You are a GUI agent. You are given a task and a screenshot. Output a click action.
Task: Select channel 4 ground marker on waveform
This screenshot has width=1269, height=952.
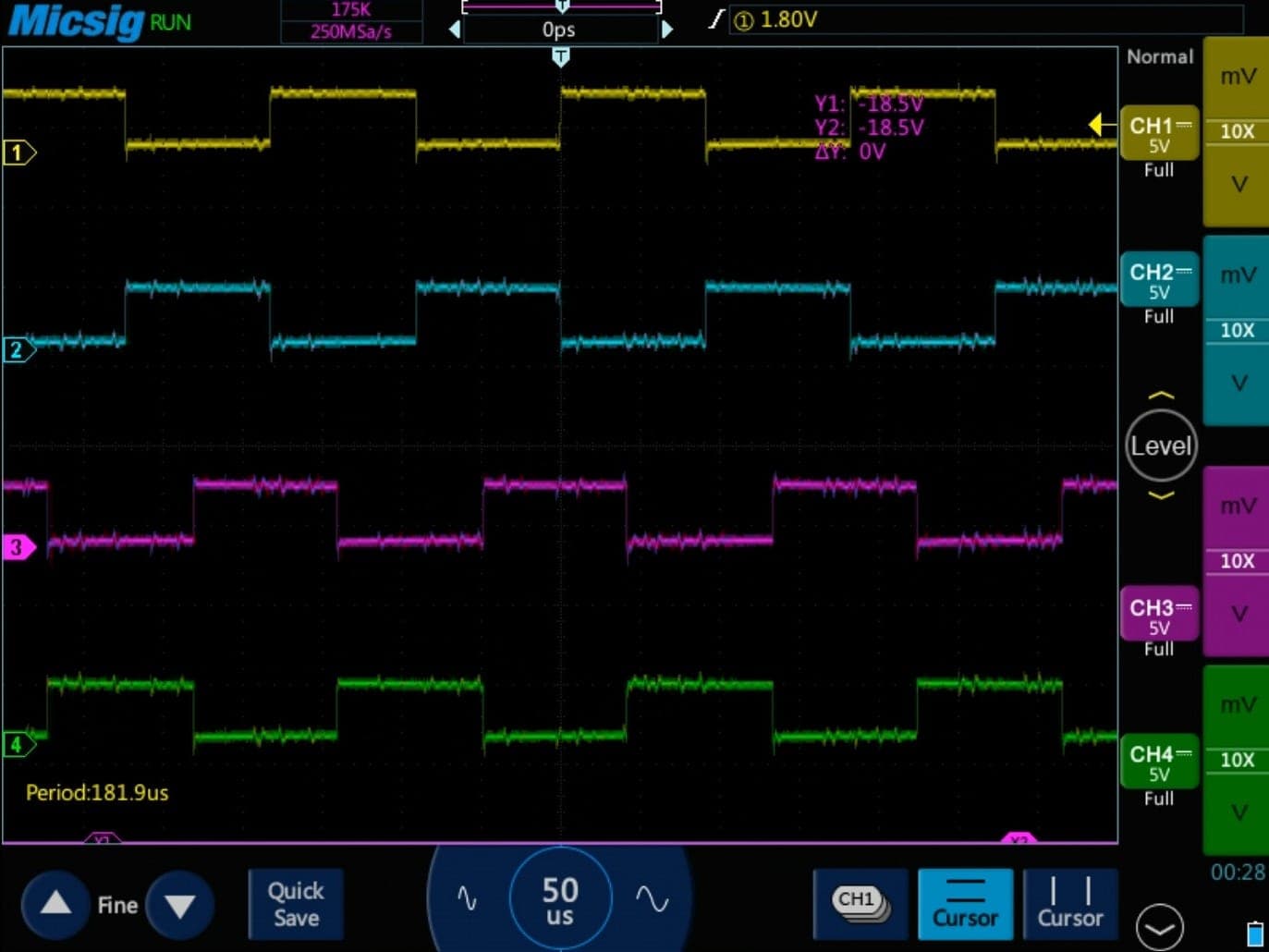coord(18,744)
